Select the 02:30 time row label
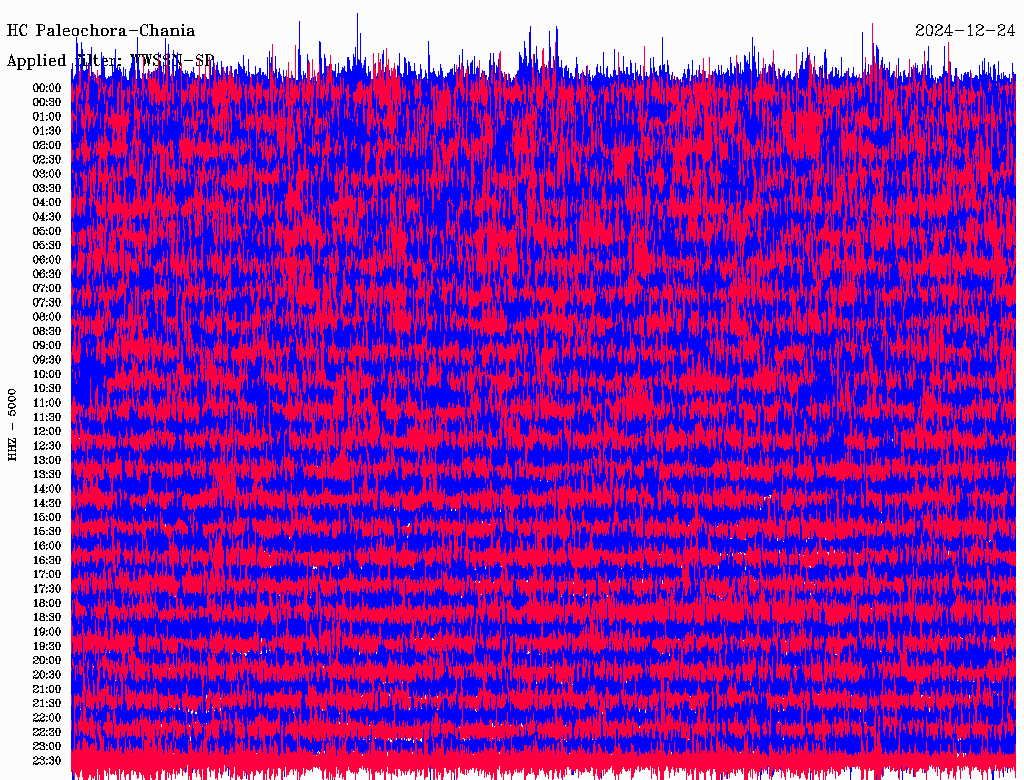The image size is (1024, 780). pyautogui.click(x=47, y=160)
